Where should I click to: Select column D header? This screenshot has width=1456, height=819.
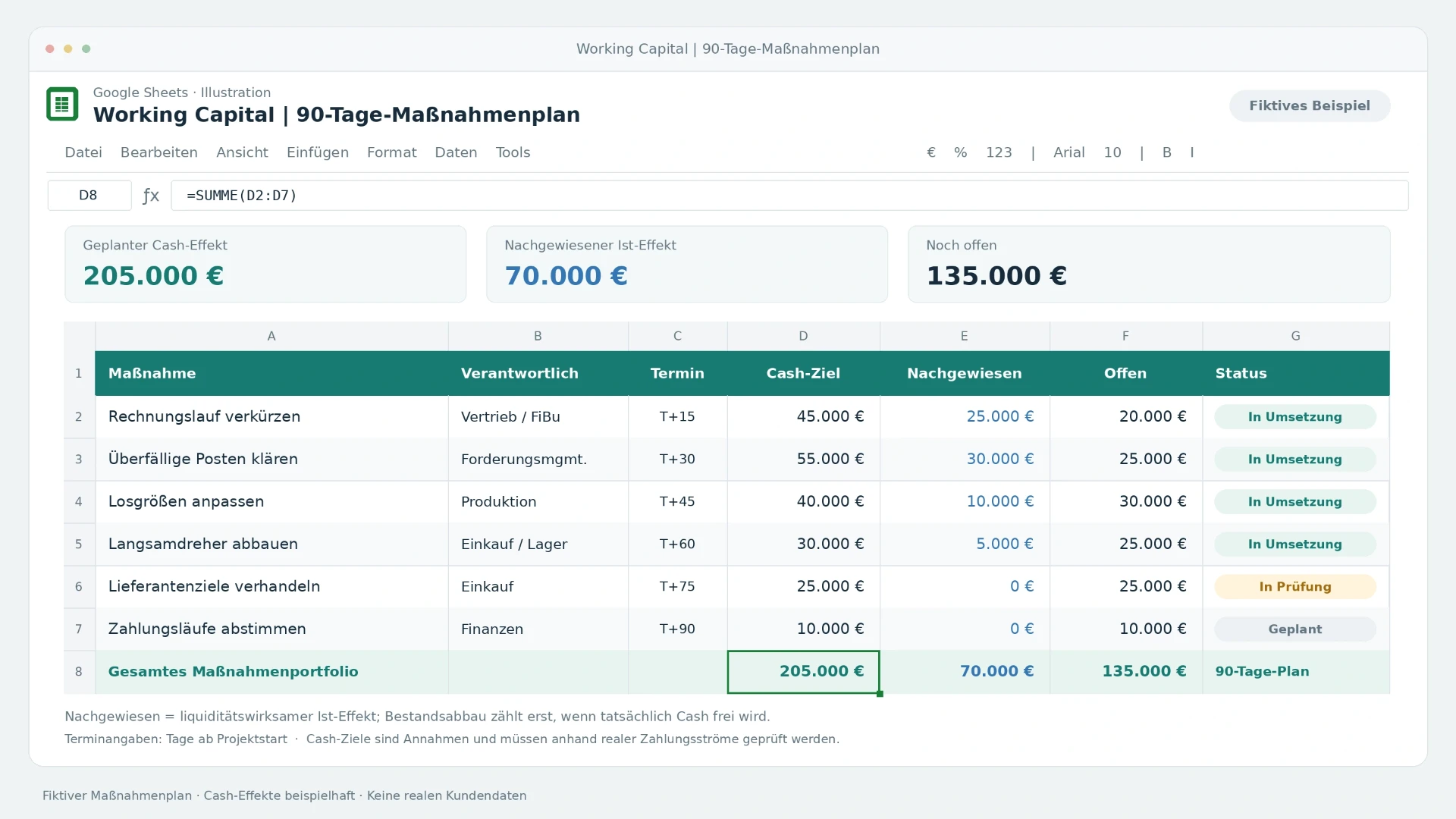[x=803, y=336]
